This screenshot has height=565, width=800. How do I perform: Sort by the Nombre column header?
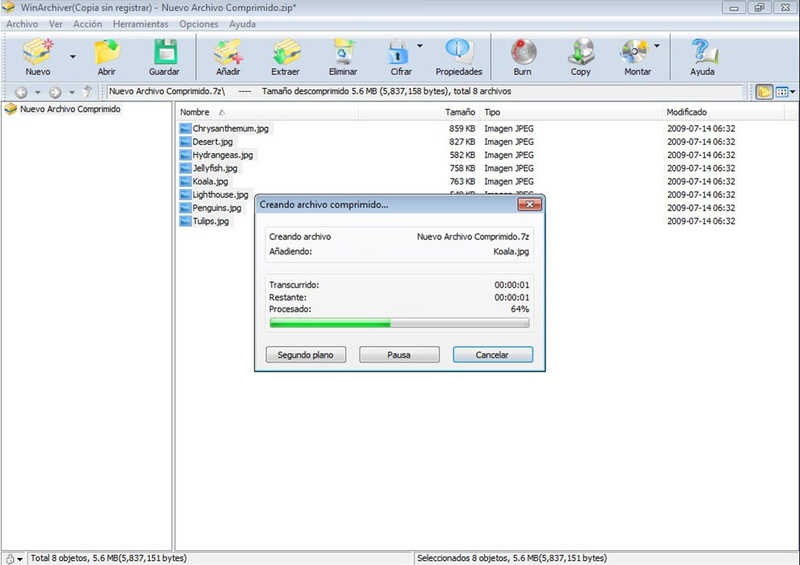(267, 112)
